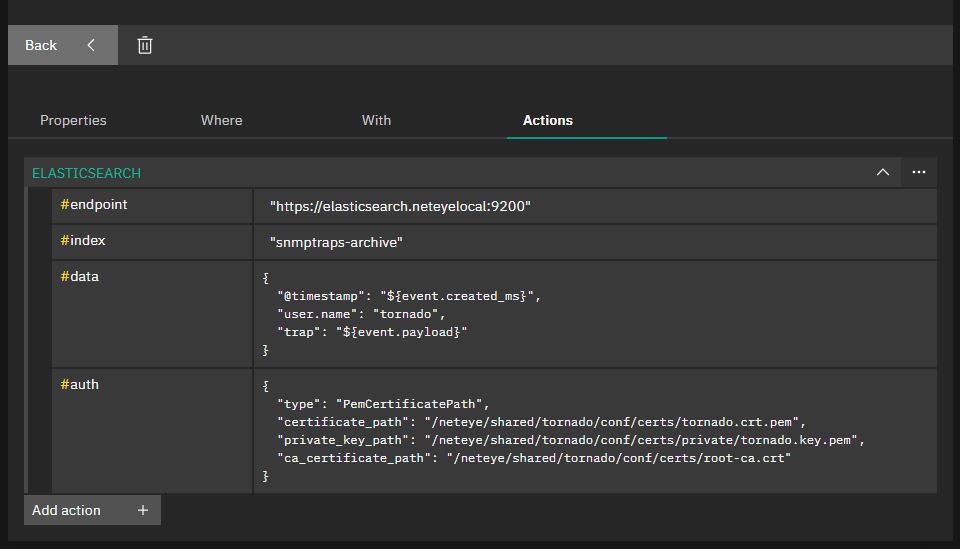Screen dimensions: 960x549
Task: Click the #data field label
Action: click(x=79, y=277)
